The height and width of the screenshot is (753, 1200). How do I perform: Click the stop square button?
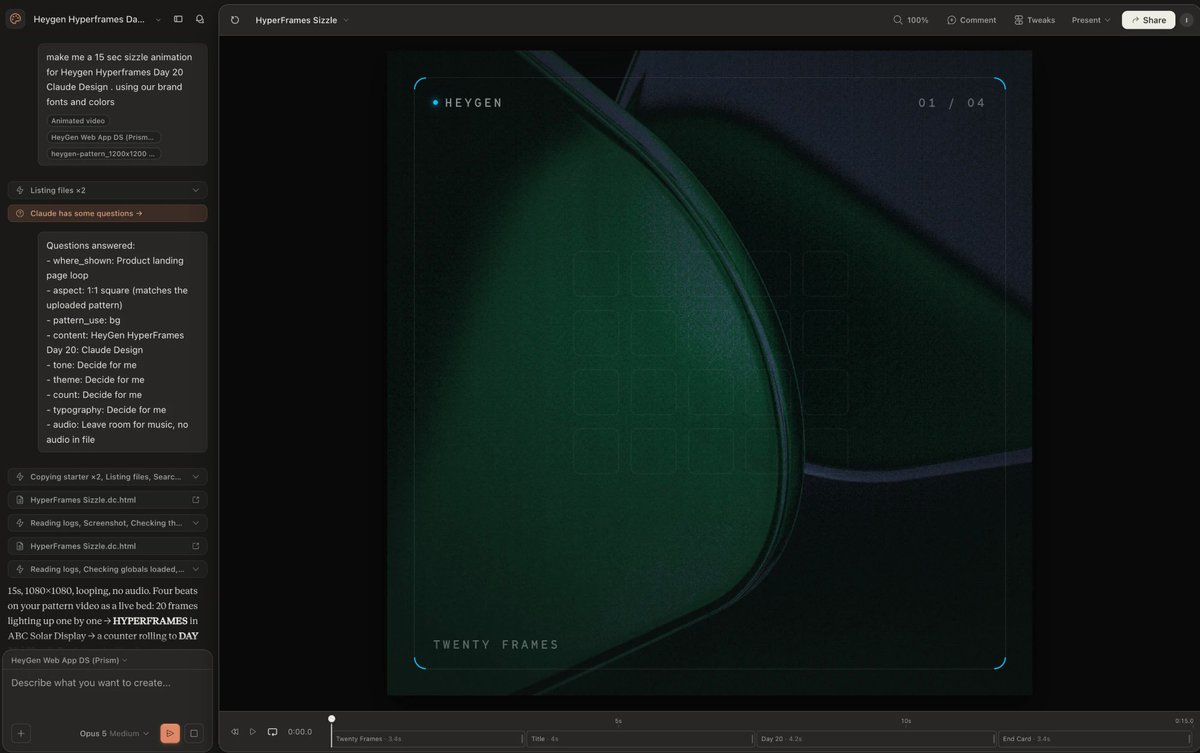click(x=194, y=733)
